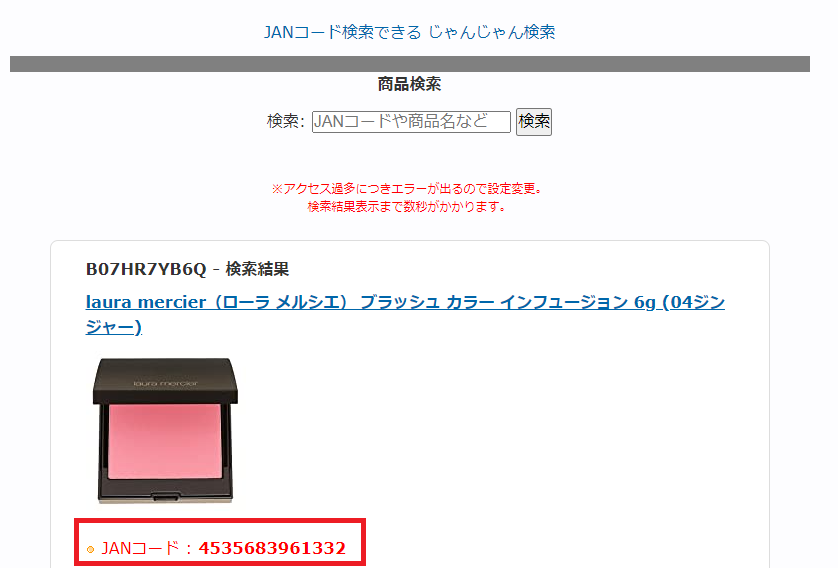Click the orange bullet beside JANコード
The width and height of the screenshot is (838, 568).
point(90,549)
